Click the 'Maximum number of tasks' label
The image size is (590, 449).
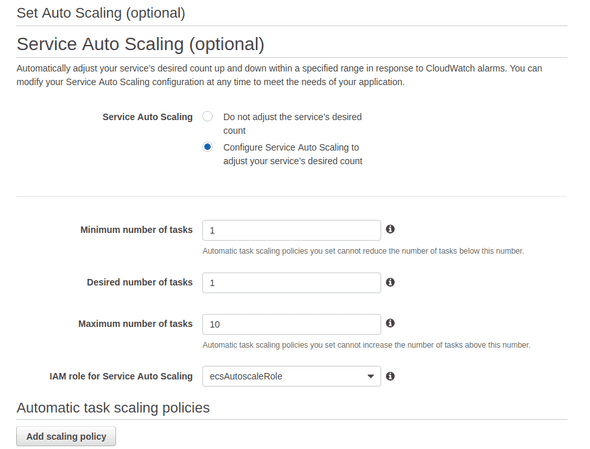point(135,324)
